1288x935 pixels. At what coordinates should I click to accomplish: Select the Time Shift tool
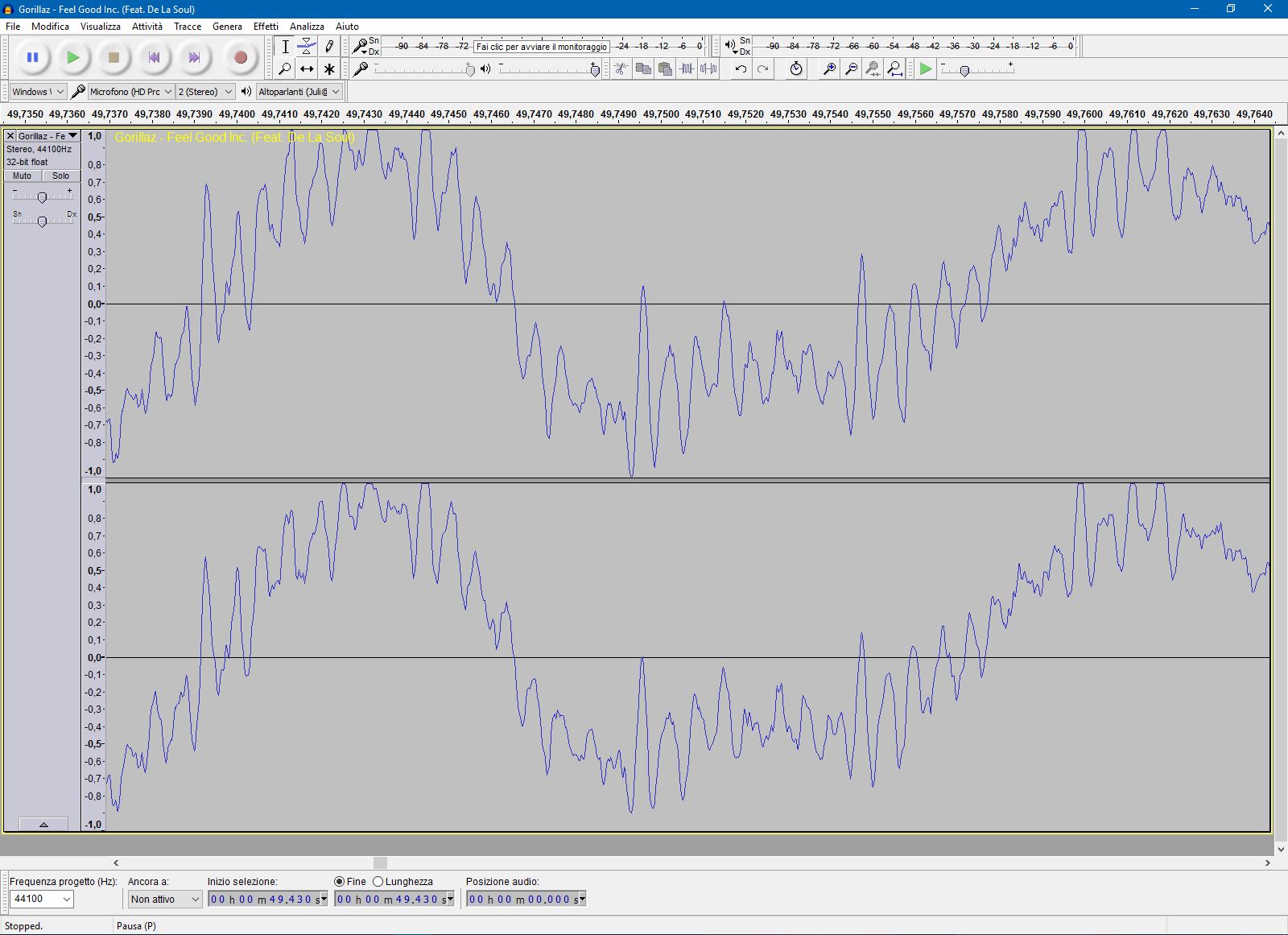click(x=307, y=69)
